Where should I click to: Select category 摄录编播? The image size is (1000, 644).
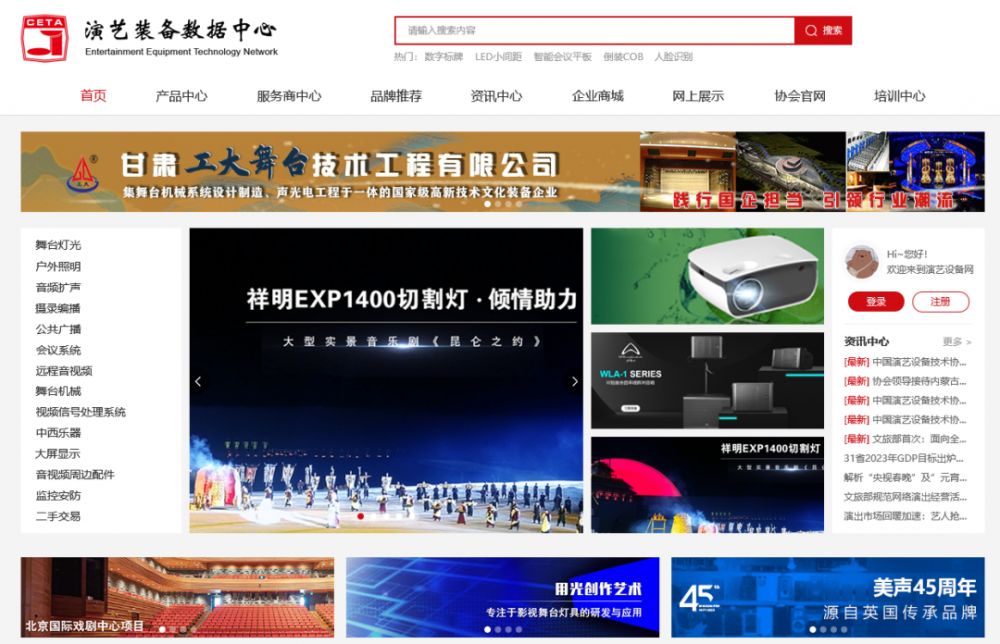point(58,308)
